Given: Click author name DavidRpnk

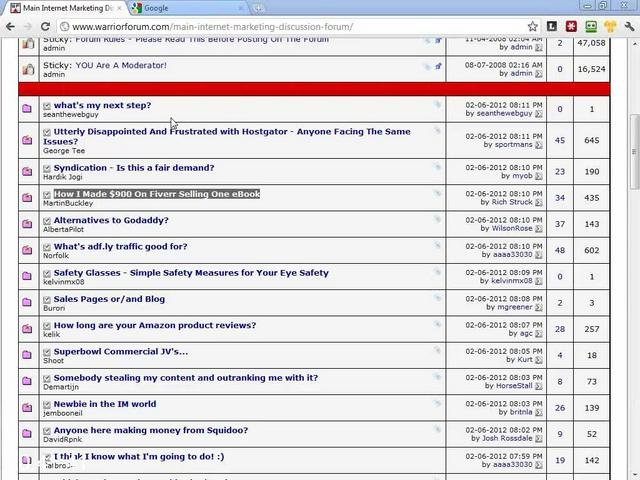Looking at the screenshot, I should [x=62, y=440].
